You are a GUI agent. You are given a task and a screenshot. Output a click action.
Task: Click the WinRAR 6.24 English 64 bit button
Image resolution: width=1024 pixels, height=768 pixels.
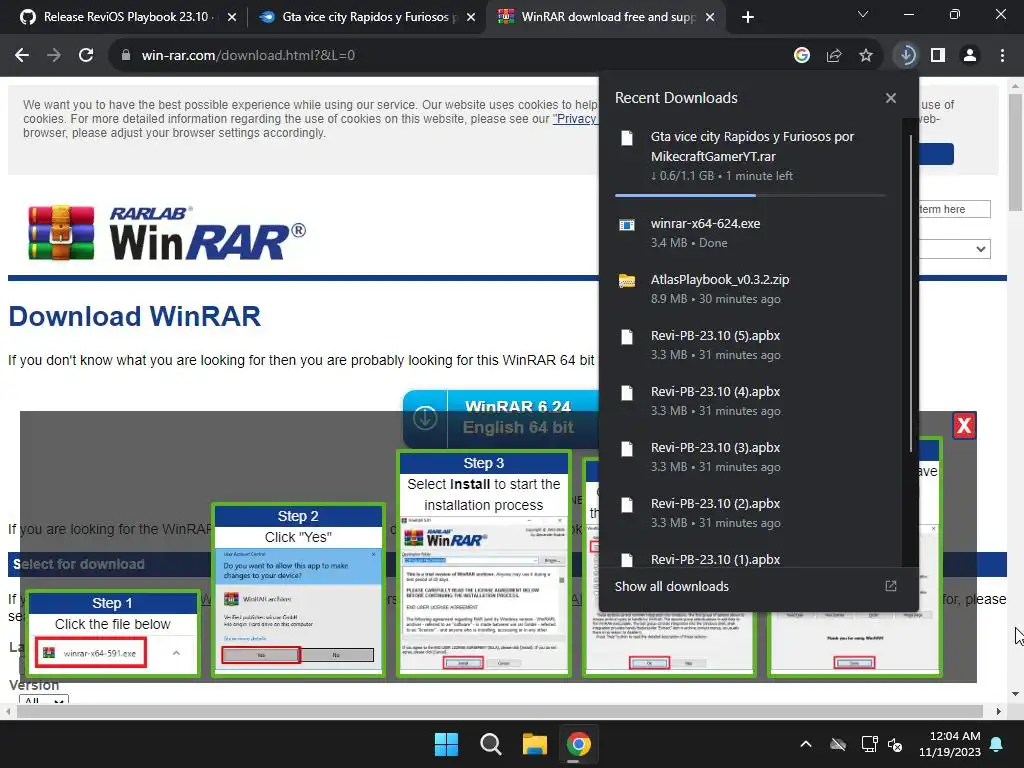(500, 418)
